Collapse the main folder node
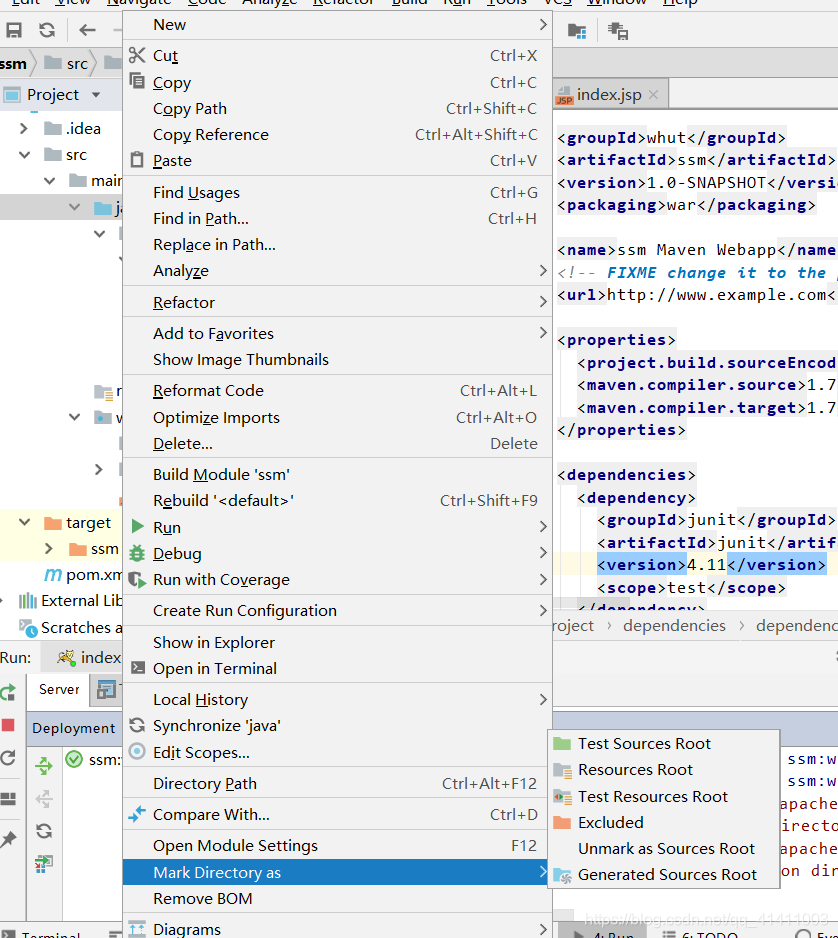 [50, 181]
